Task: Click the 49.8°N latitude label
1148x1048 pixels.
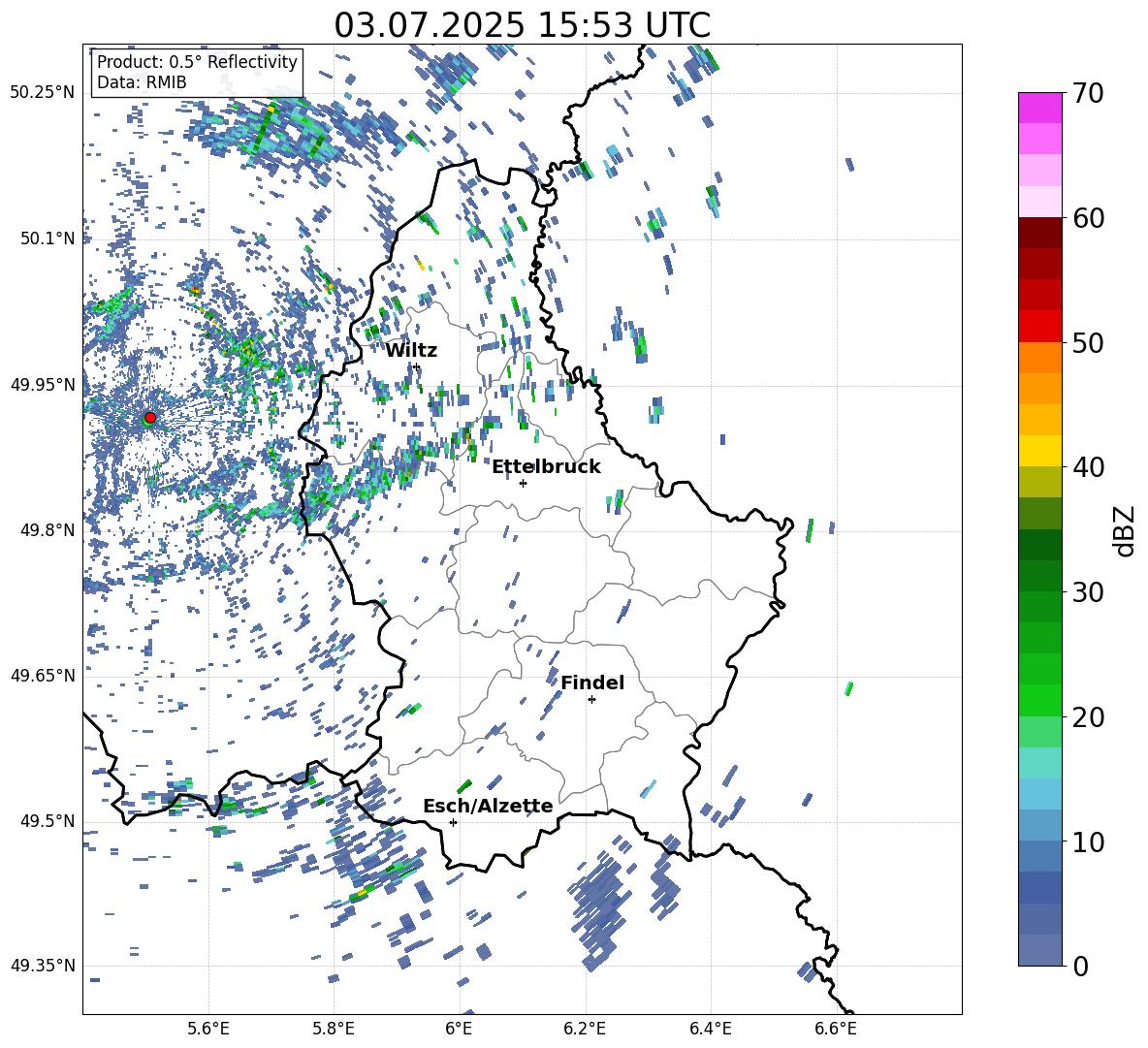Action: tap(48, 530)
